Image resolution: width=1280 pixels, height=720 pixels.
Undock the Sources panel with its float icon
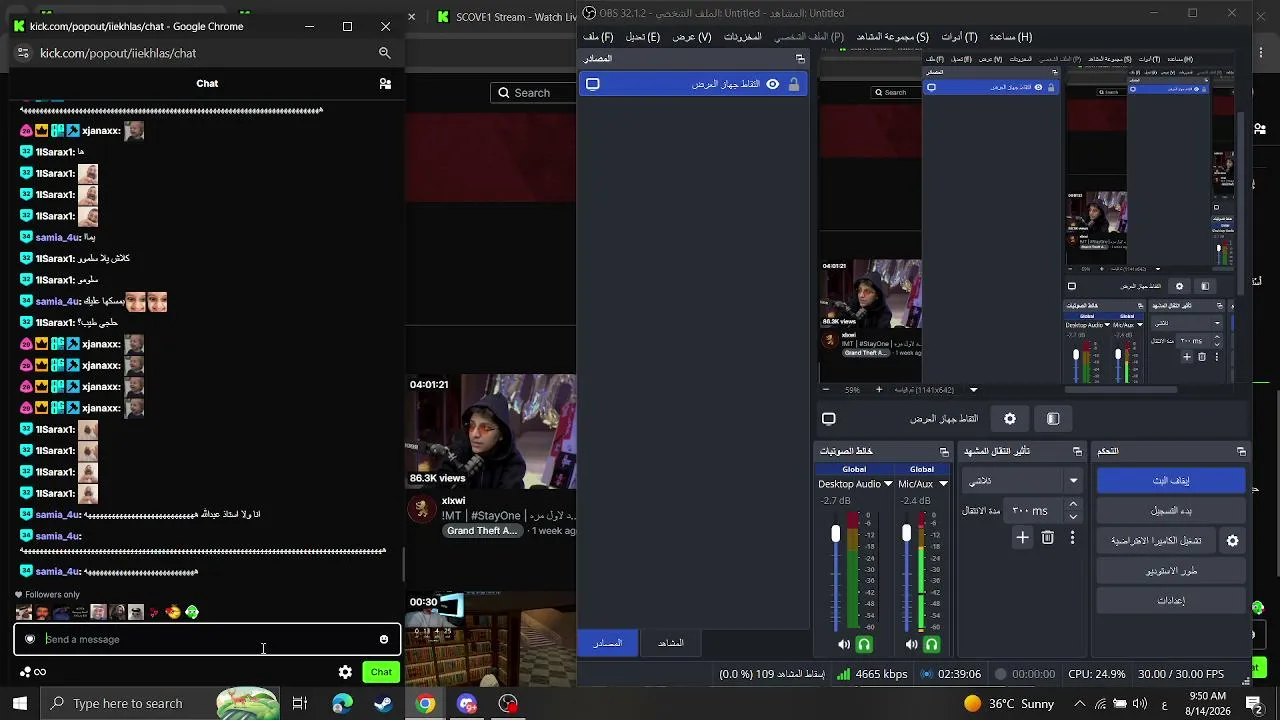(x=800, y=59)
